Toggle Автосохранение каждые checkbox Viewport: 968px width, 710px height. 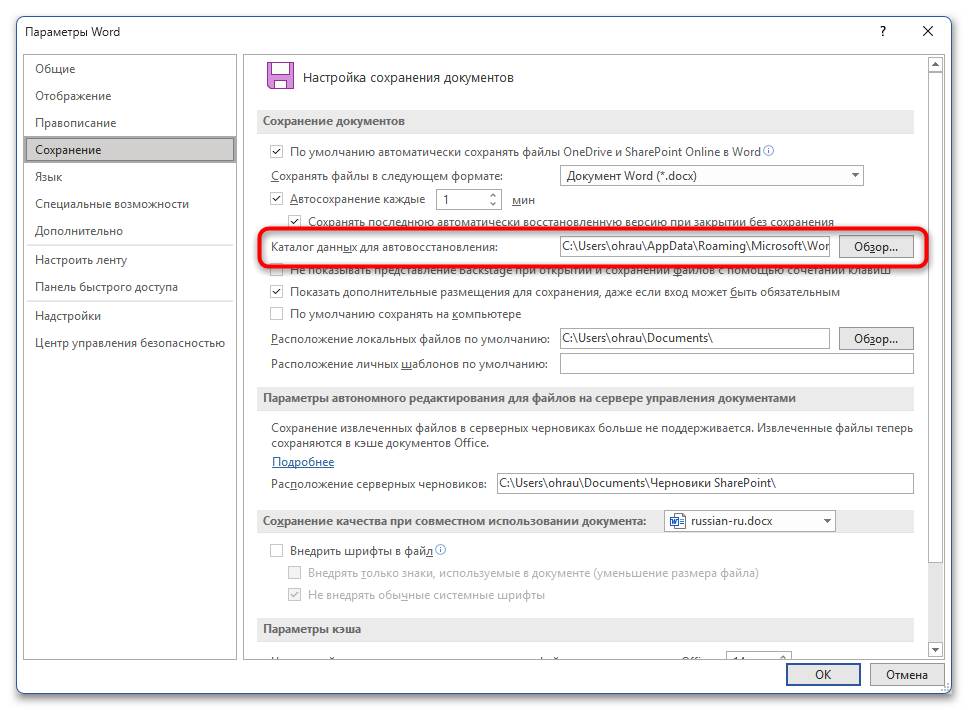(277, 199)
